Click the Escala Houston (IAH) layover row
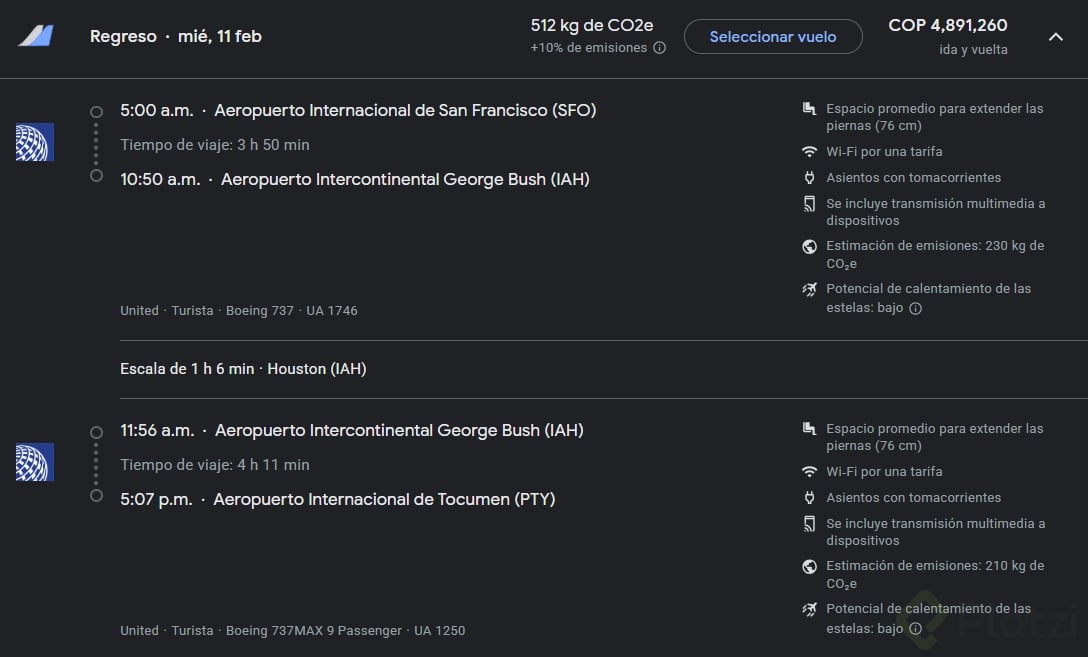This screenshot has height=657, width=1088. [243, 369]
